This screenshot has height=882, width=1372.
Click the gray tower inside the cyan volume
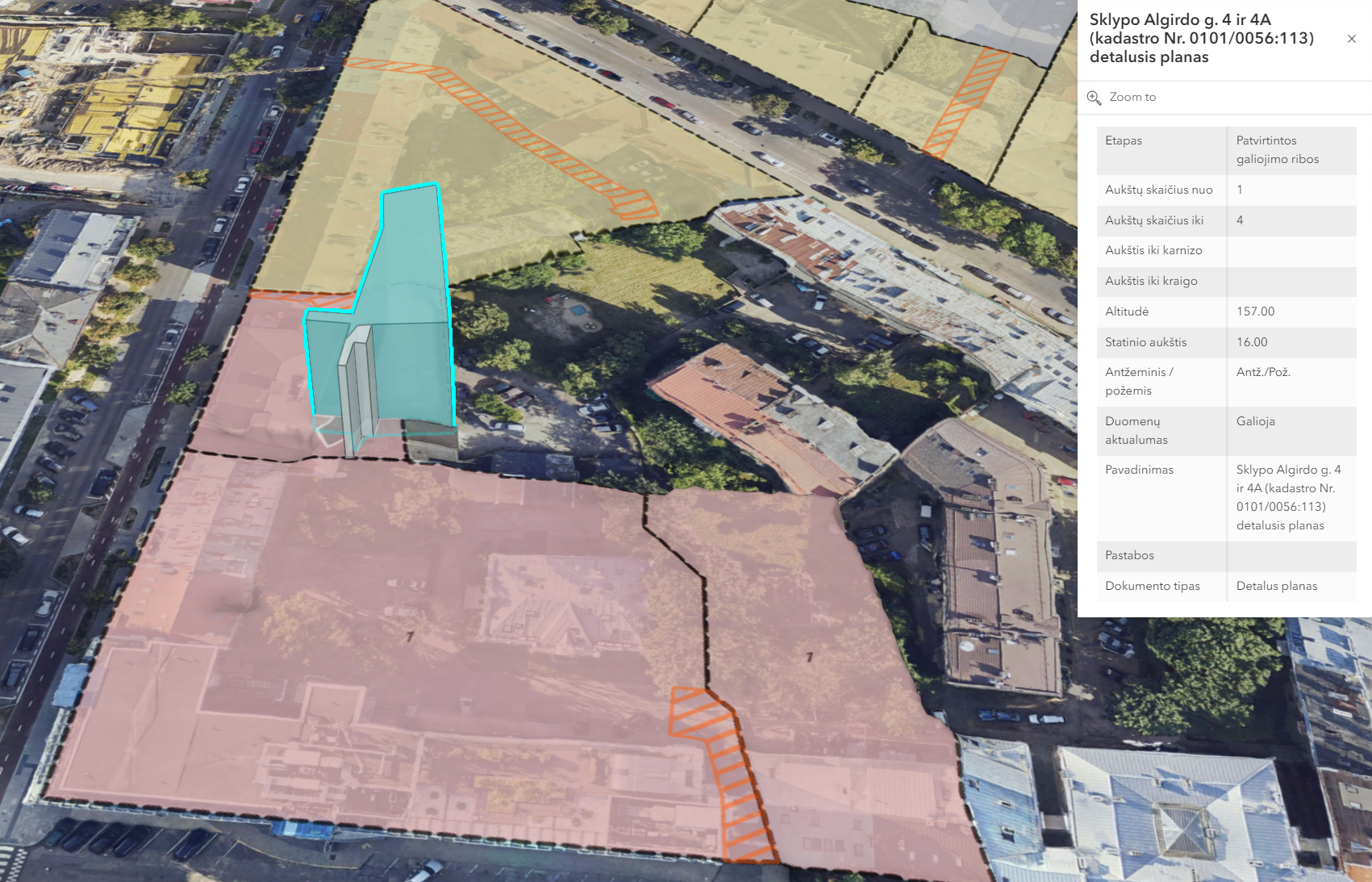357,387
